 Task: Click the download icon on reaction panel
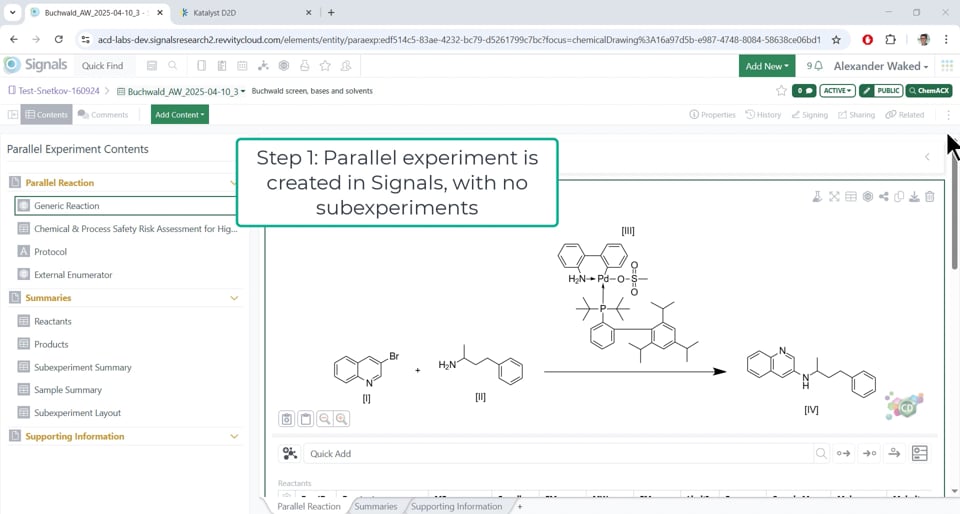tap(914, 196)
